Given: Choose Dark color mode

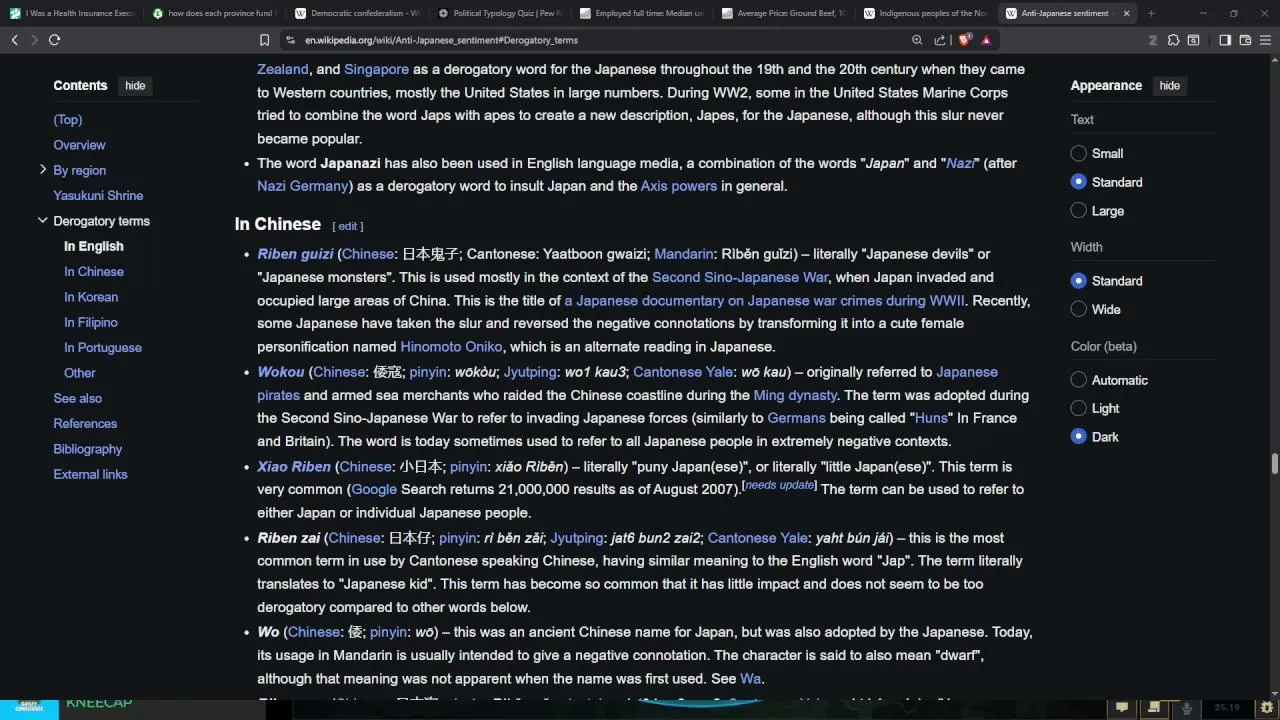Looking at the screenshot, I should pos(1078,436).
